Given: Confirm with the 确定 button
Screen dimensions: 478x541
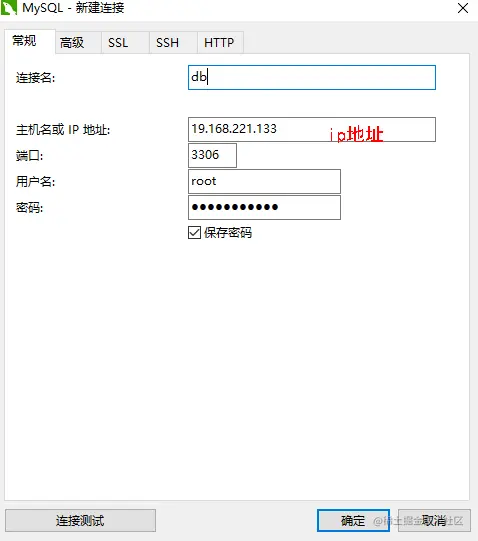Looking at the screenshot, I should [353, 521].
